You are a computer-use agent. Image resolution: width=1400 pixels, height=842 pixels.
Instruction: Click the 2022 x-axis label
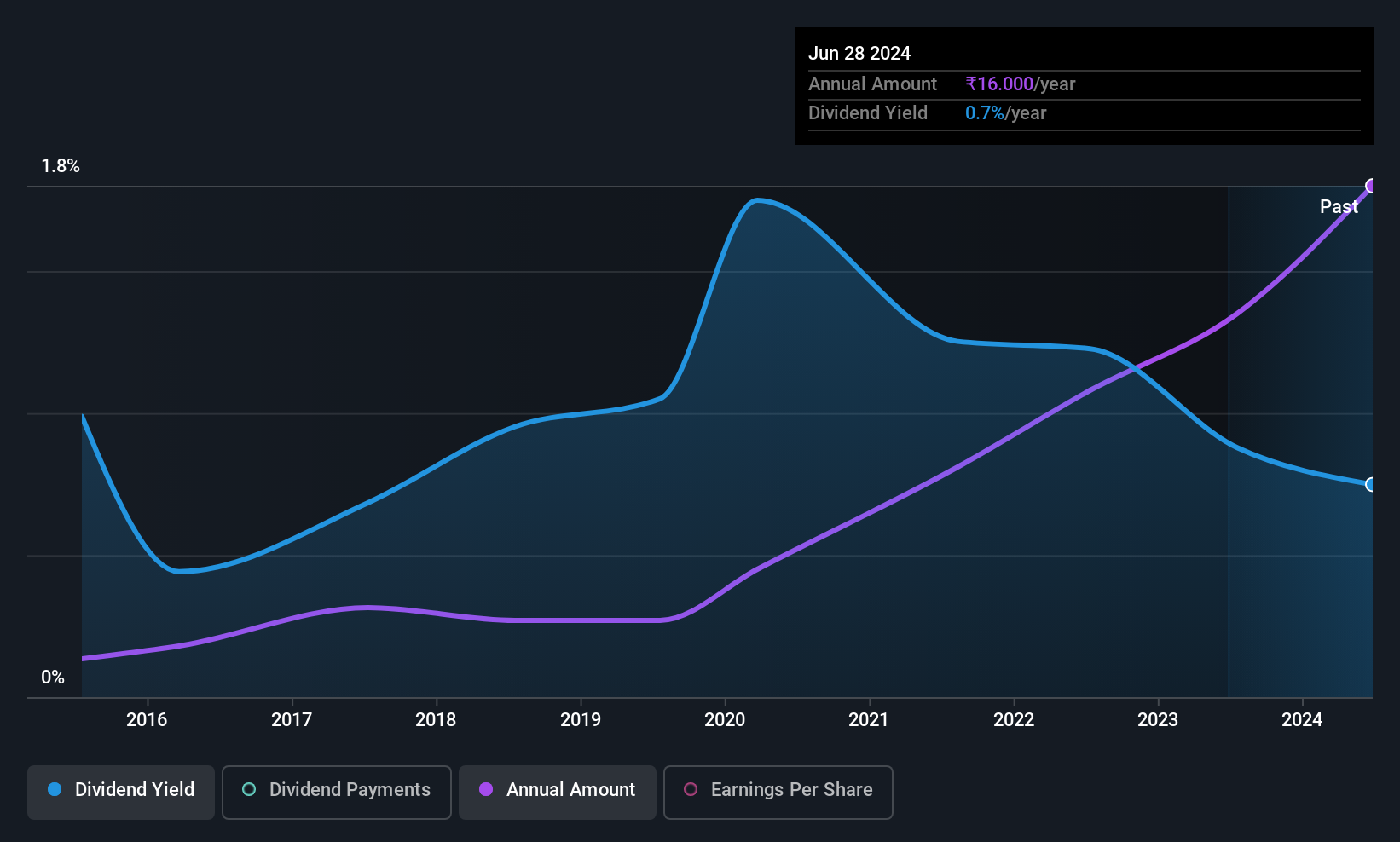(x=1014, y=719)
